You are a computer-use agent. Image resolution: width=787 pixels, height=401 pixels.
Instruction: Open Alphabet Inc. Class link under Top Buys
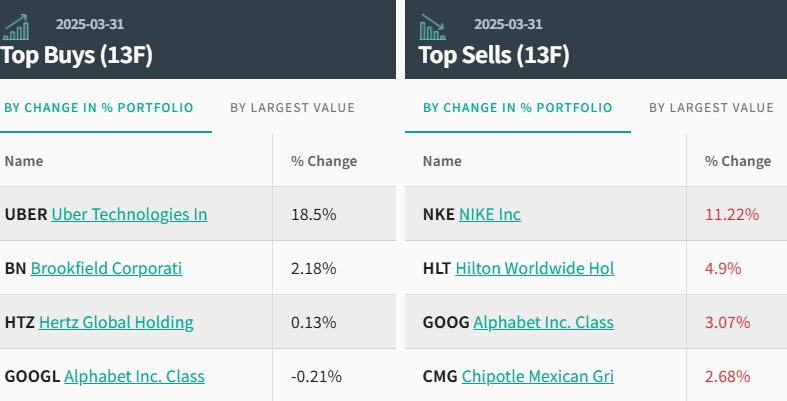[134, 376]
